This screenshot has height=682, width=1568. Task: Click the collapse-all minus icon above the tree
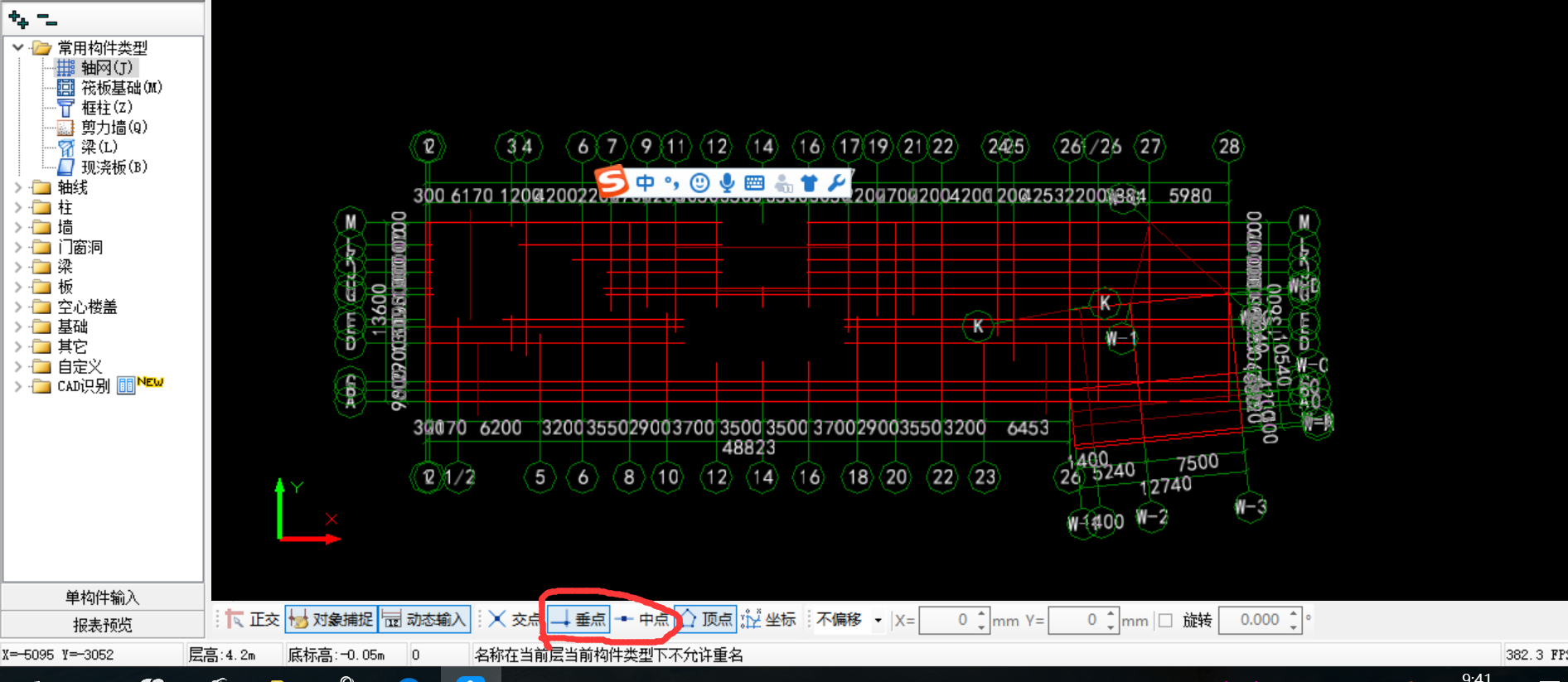[x=47, y=19]
